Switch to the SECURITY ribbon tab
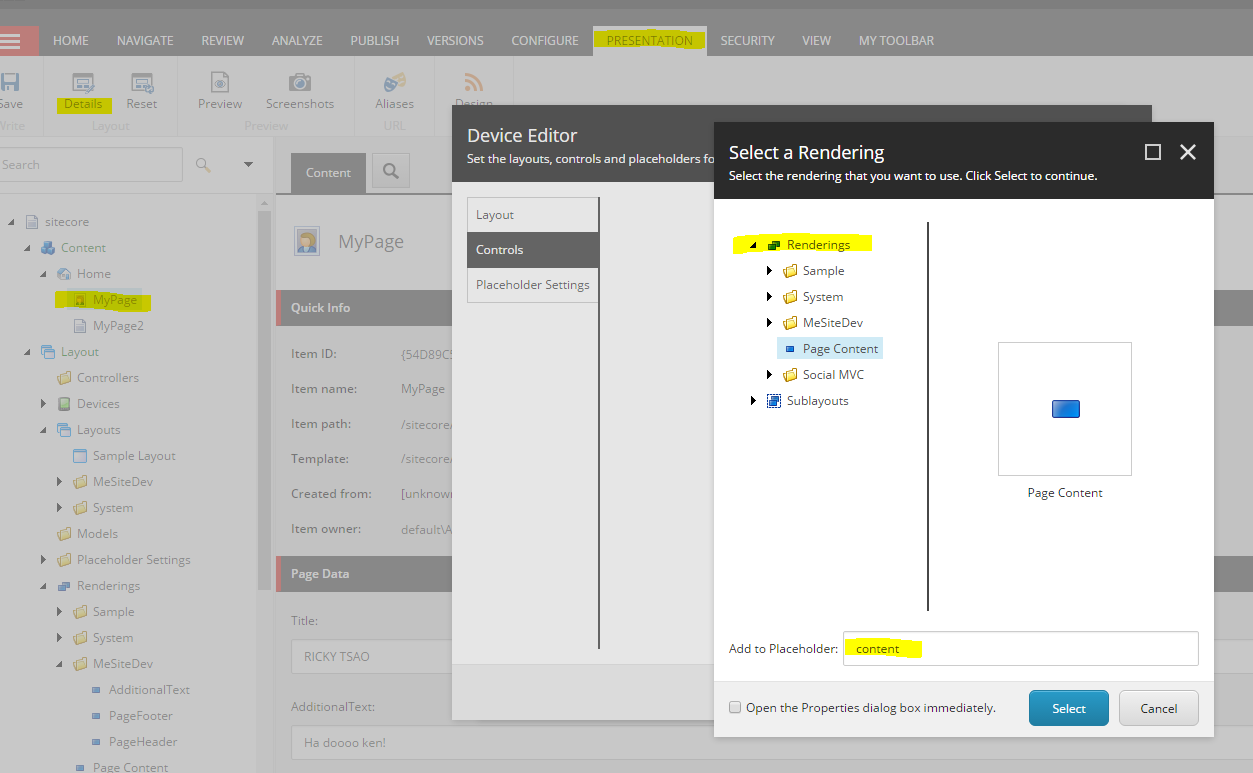Viewport: 1253px width, 773px height. (x=748, y=41)
